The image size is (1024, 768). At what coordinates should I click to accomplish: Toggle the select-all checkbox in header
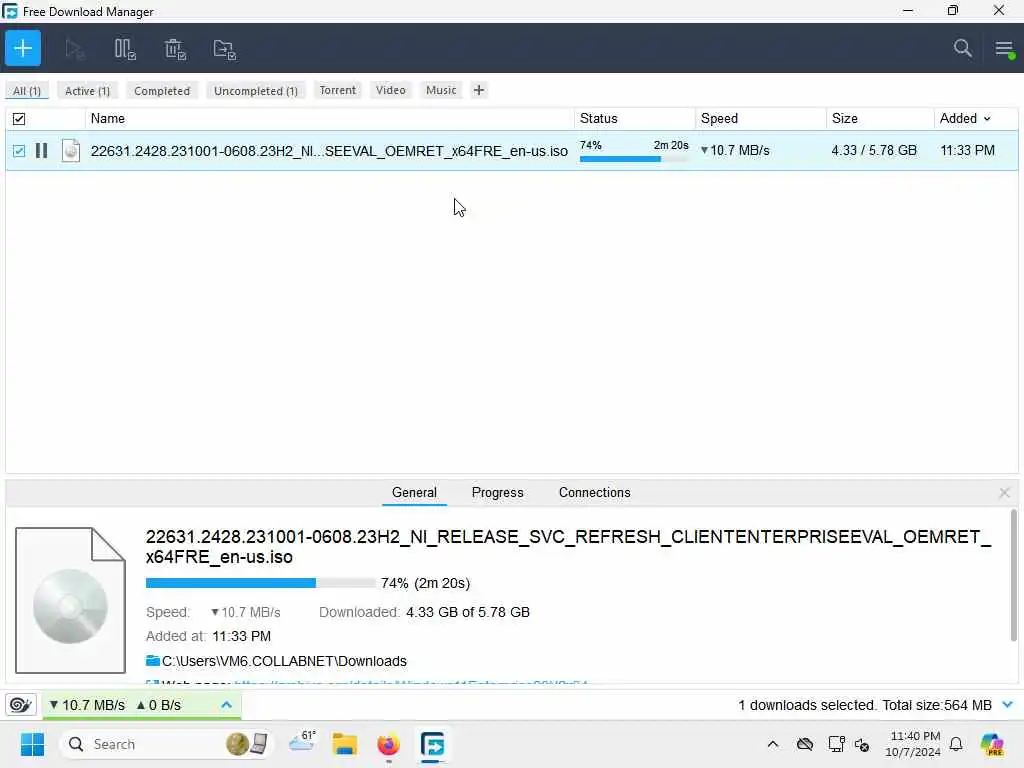coord(19,119)
